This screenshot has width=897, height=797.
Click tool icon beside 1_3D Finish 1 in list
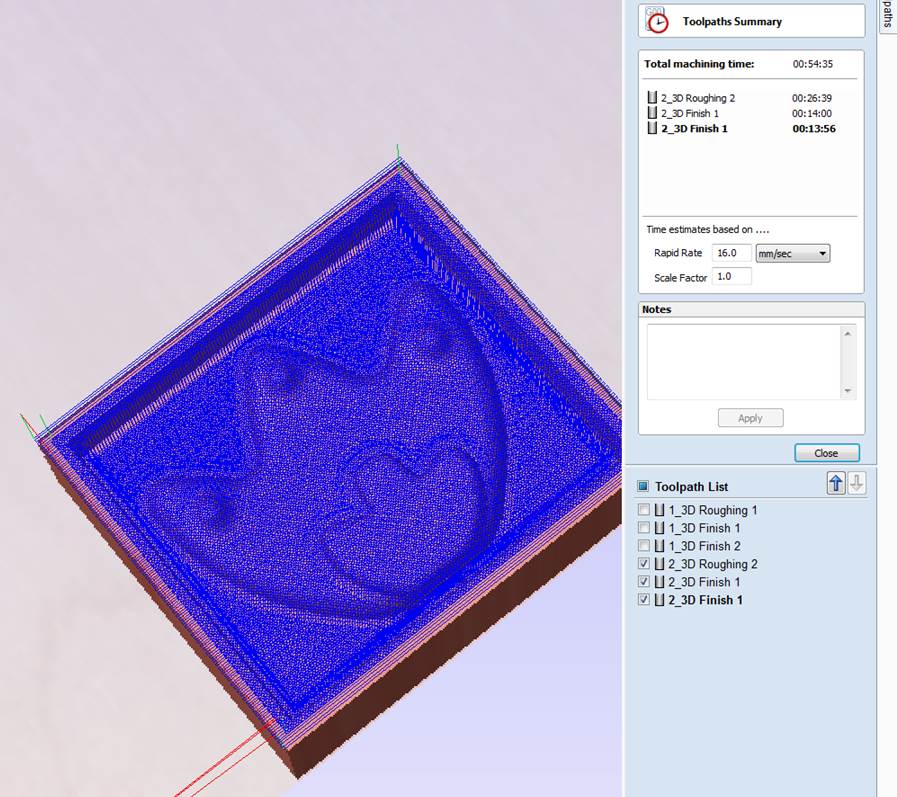click(x=660, y=528)
